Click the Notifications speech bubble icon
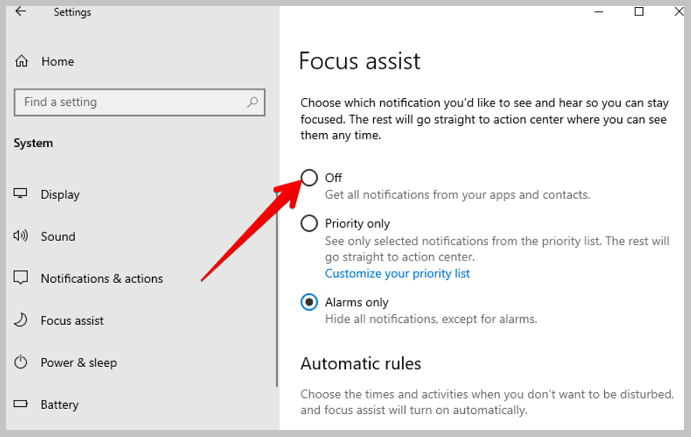 21,278
